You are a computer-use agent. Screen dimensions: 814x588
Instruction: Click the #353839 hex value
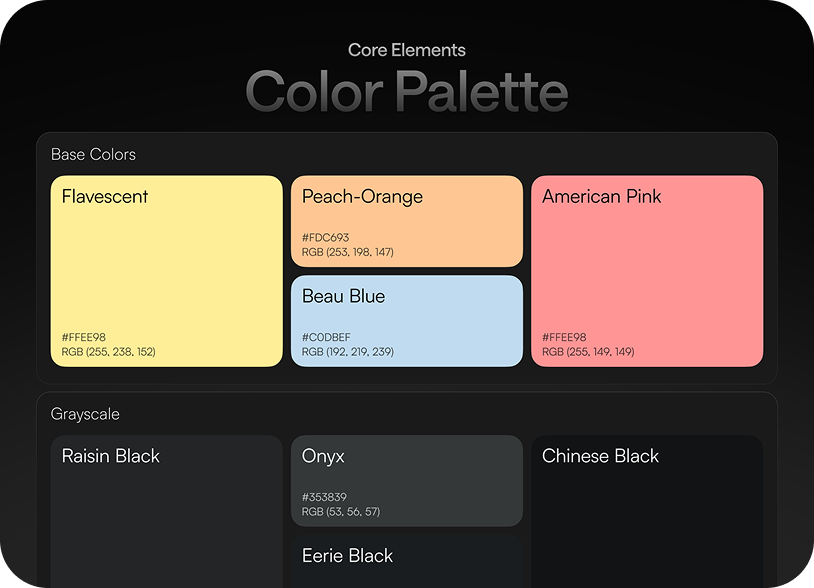pos(324,497)
